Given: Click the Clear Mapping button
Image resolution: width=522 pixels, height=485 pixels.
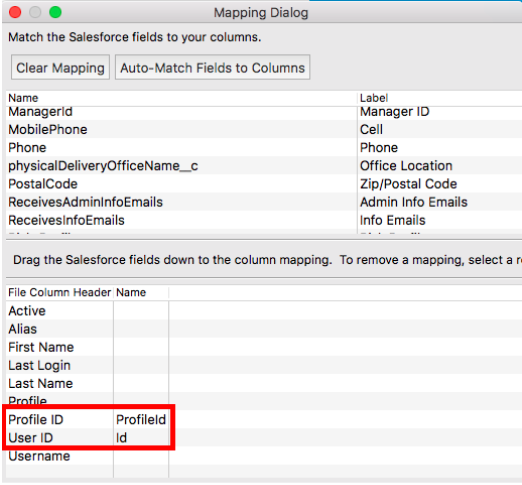Looking at the screenshot, I should pos(60,67).
